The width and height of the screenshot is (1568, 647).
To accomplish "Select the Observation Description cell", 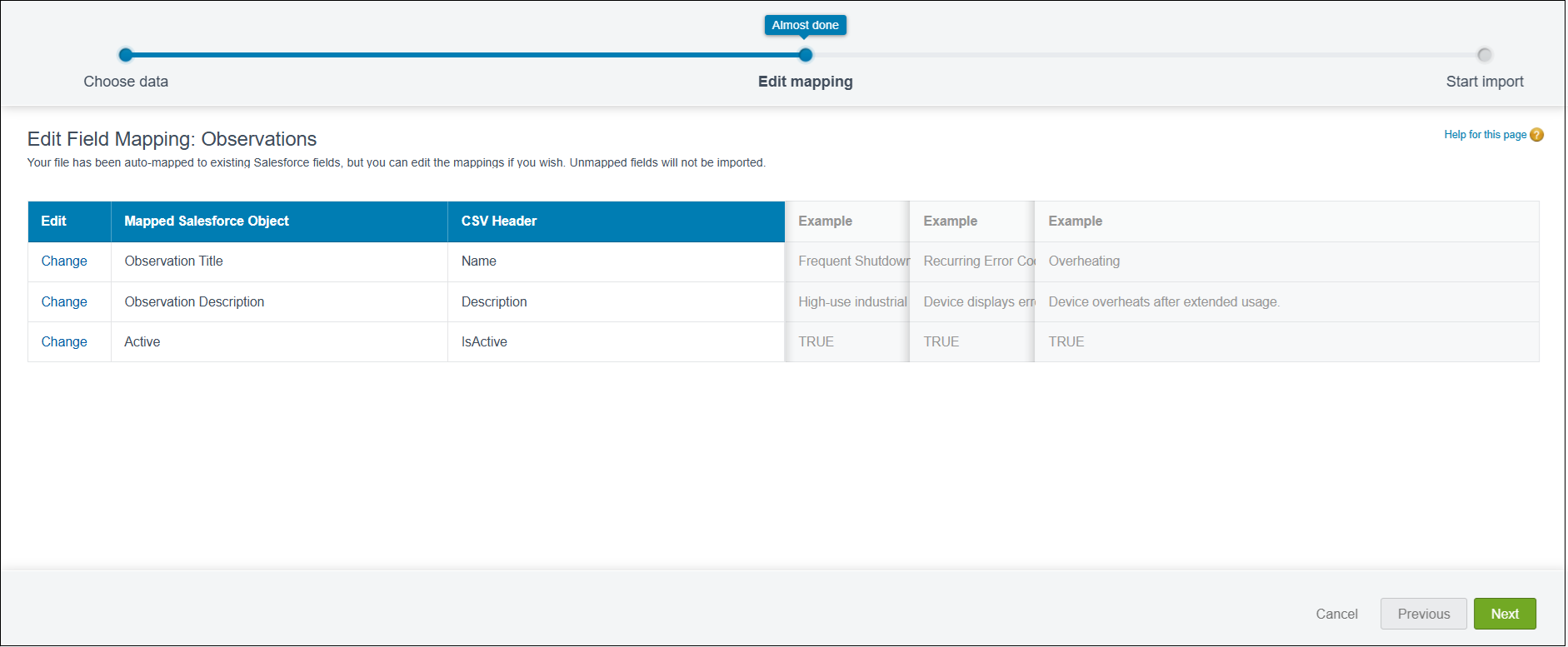I will tap(280, 302).
